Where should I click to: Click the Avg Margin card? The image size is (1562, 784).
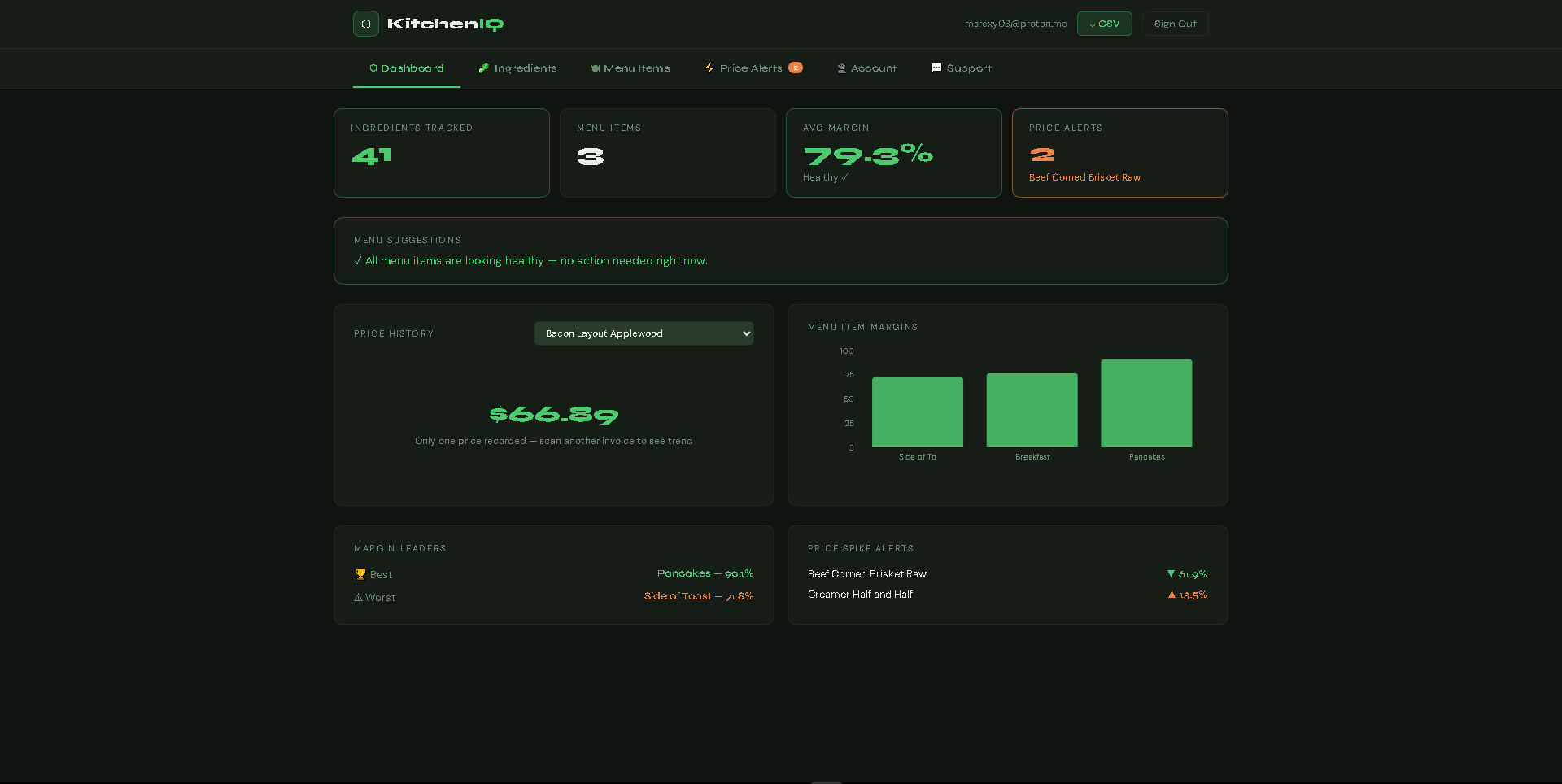[894, 153]
